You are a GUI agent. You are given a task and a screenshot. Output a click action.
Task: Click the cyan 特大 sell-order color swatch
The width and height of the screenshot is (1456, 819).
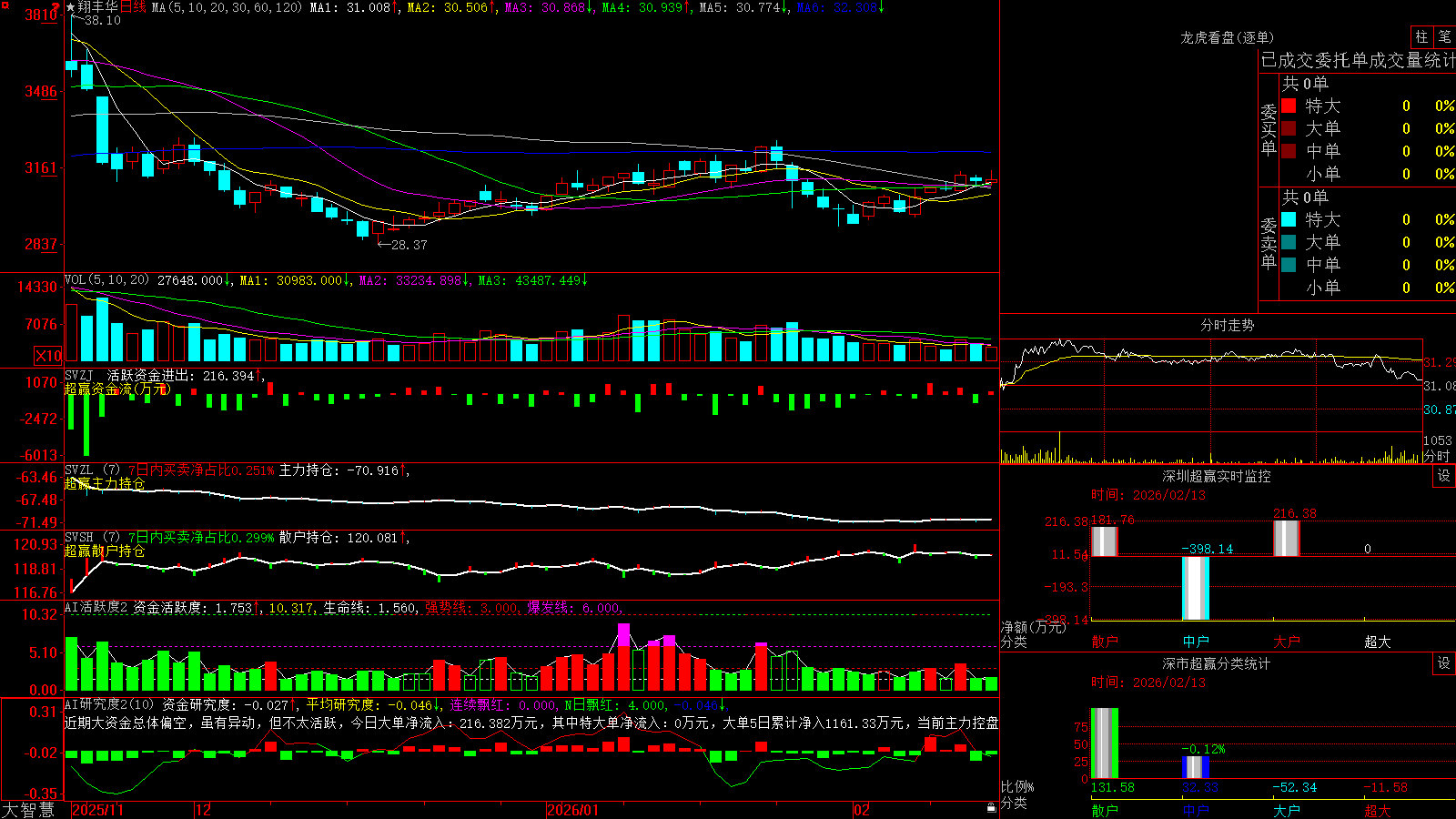pos(1289,219)
